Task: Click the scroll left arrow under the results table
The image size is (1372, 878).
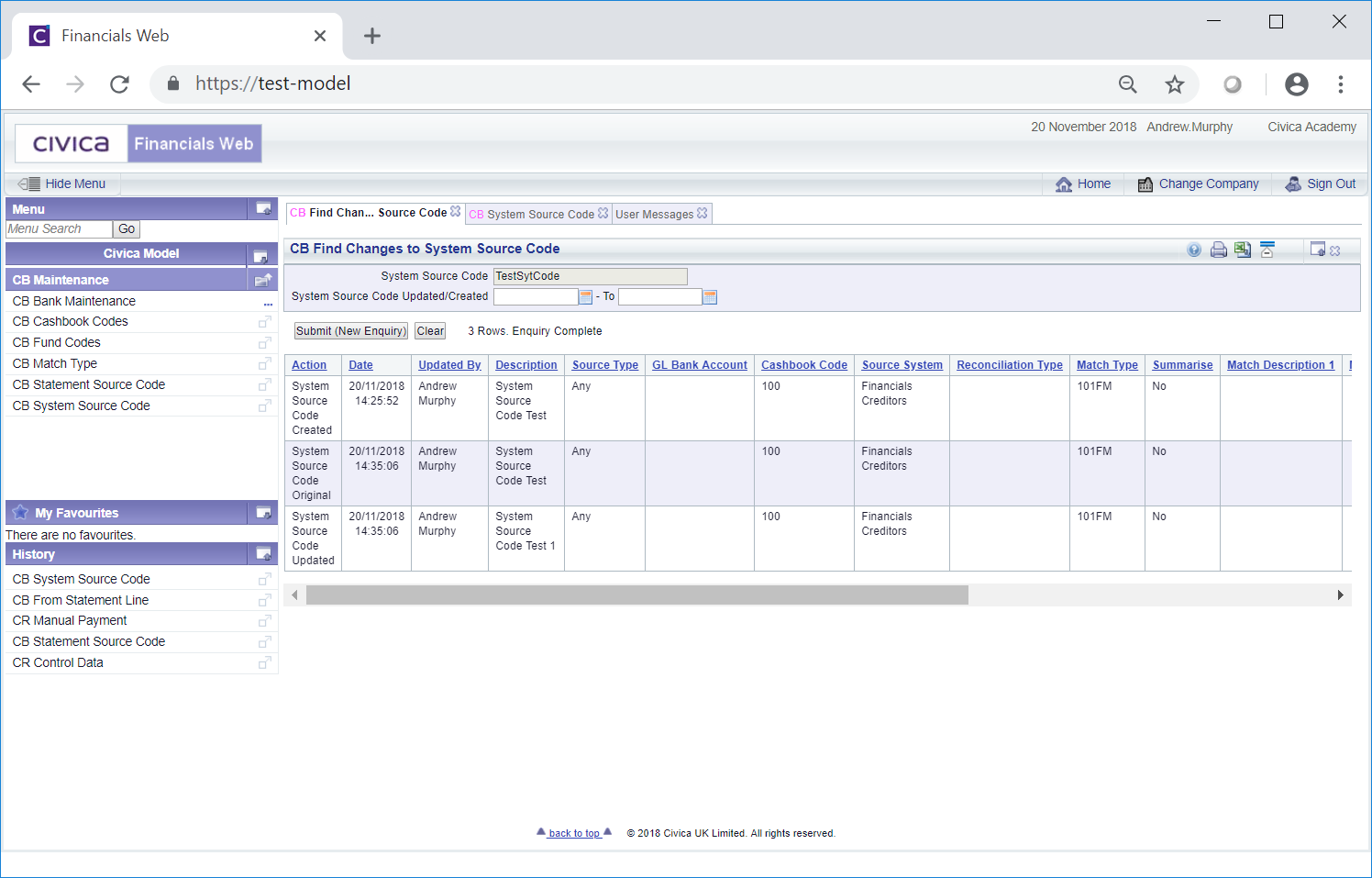Action: (x=294, y=595)
